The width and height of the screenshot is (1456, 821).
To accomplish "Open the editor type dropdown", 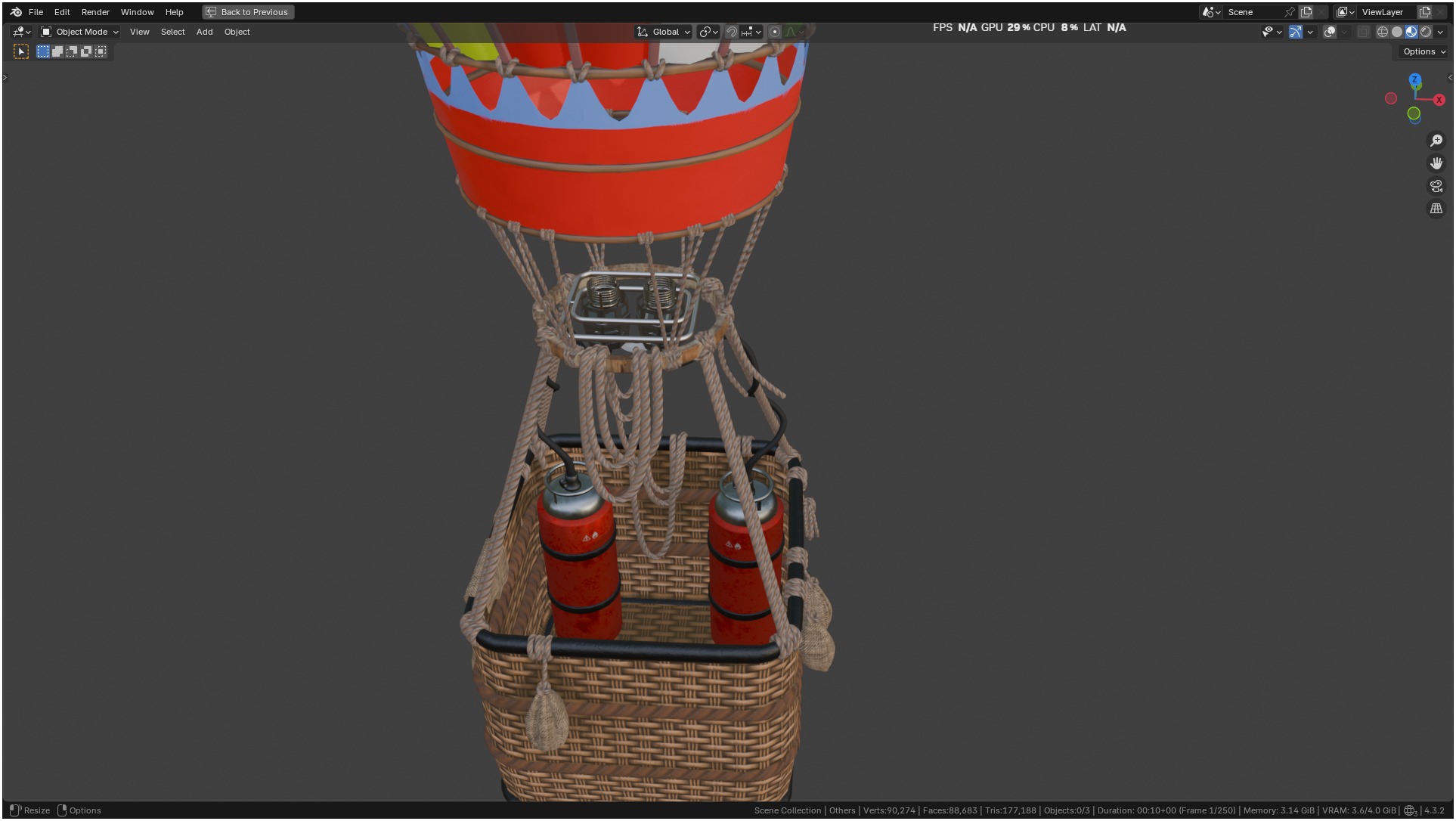I will 21,32.
